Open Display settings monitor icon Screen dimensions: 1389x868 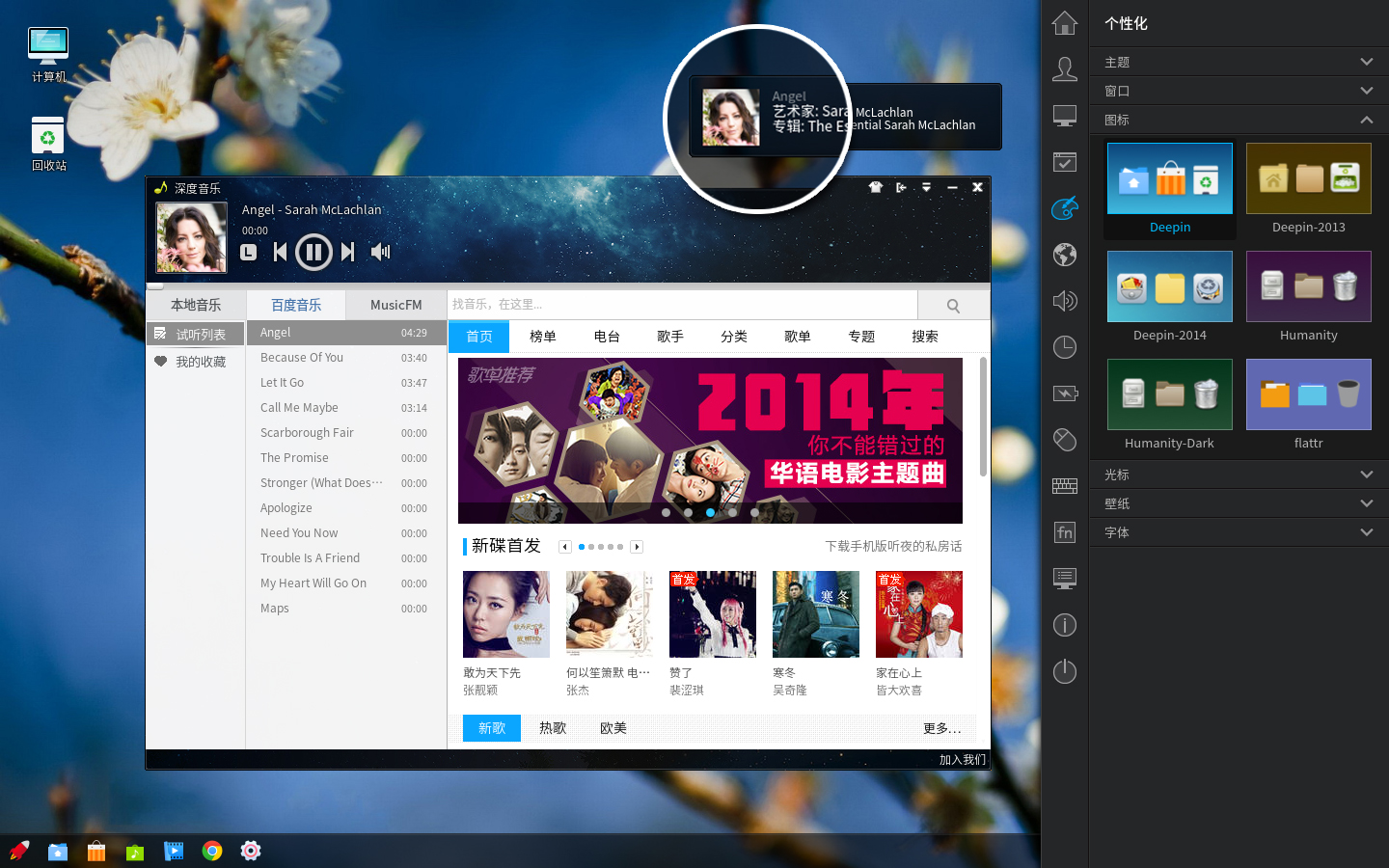tap(1065, 116)
